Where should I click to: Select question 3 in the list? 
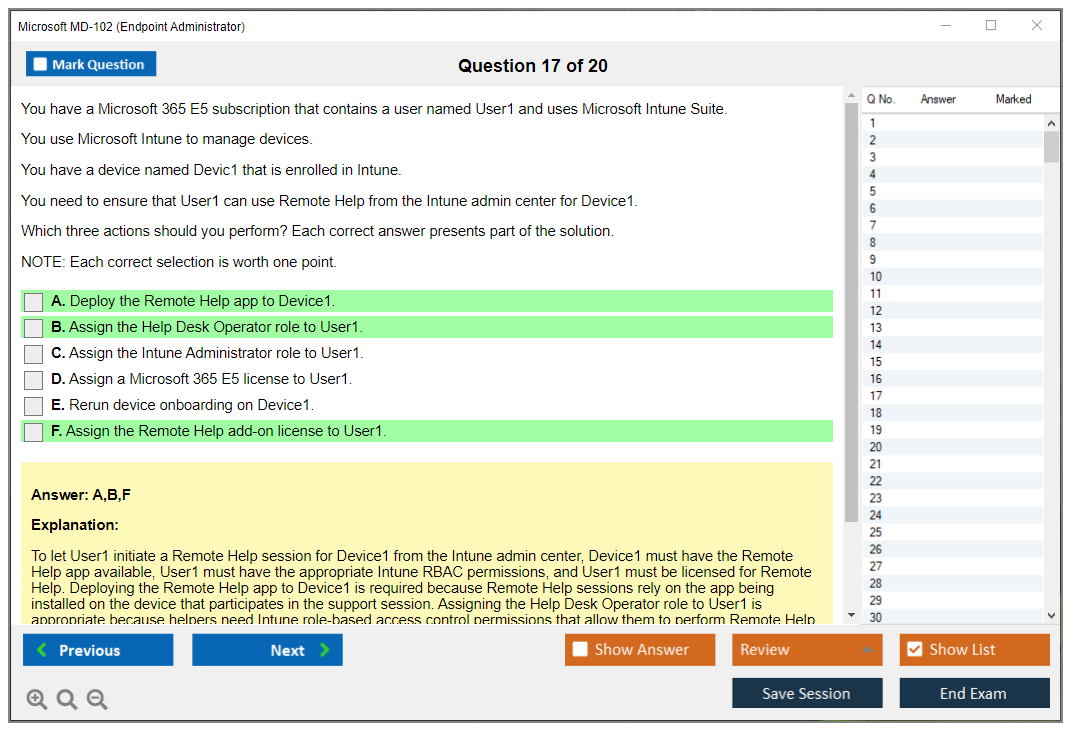[x=953, y=158]
